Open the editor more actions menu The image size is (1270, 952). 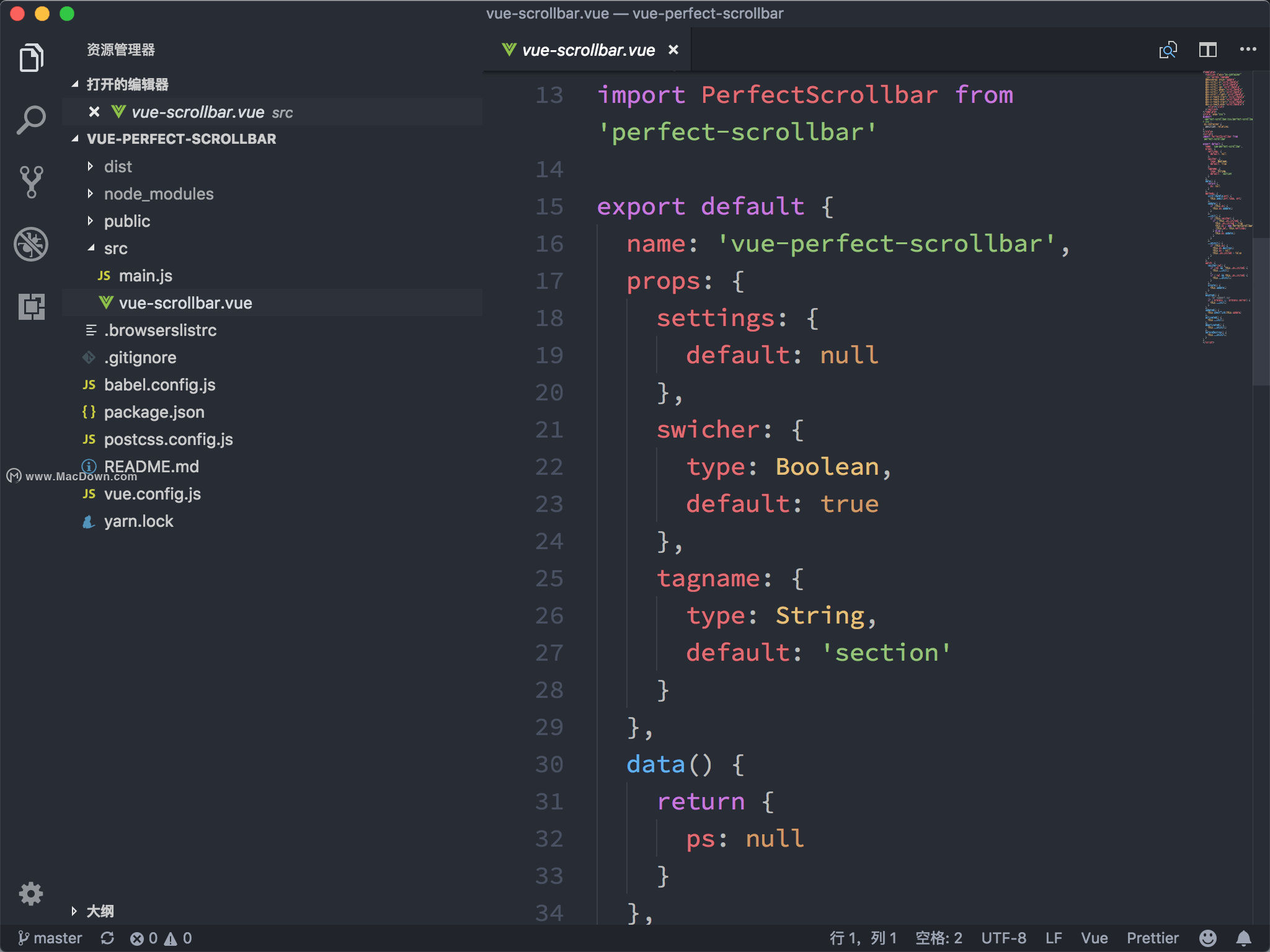point(1248,49)
